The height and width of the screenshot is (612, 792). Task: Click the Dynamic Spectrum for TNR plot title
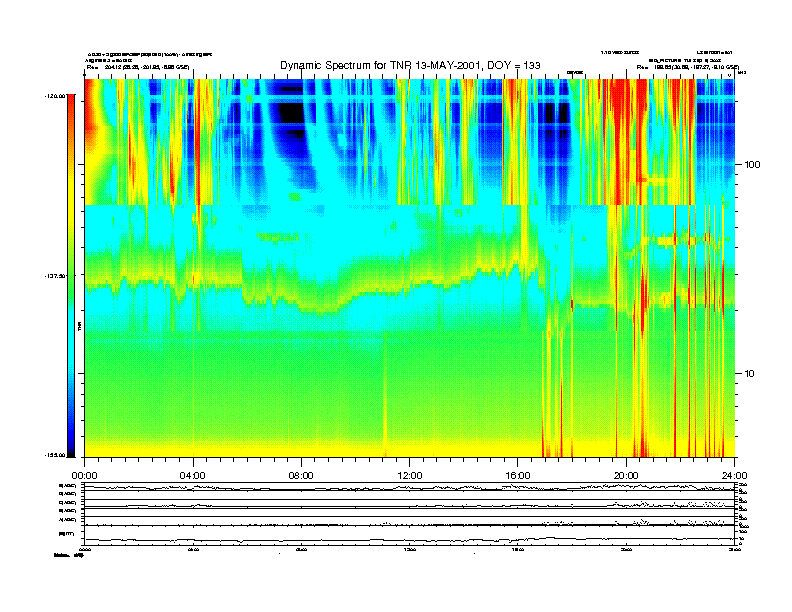pyautogui.click(x=410, y=65)
